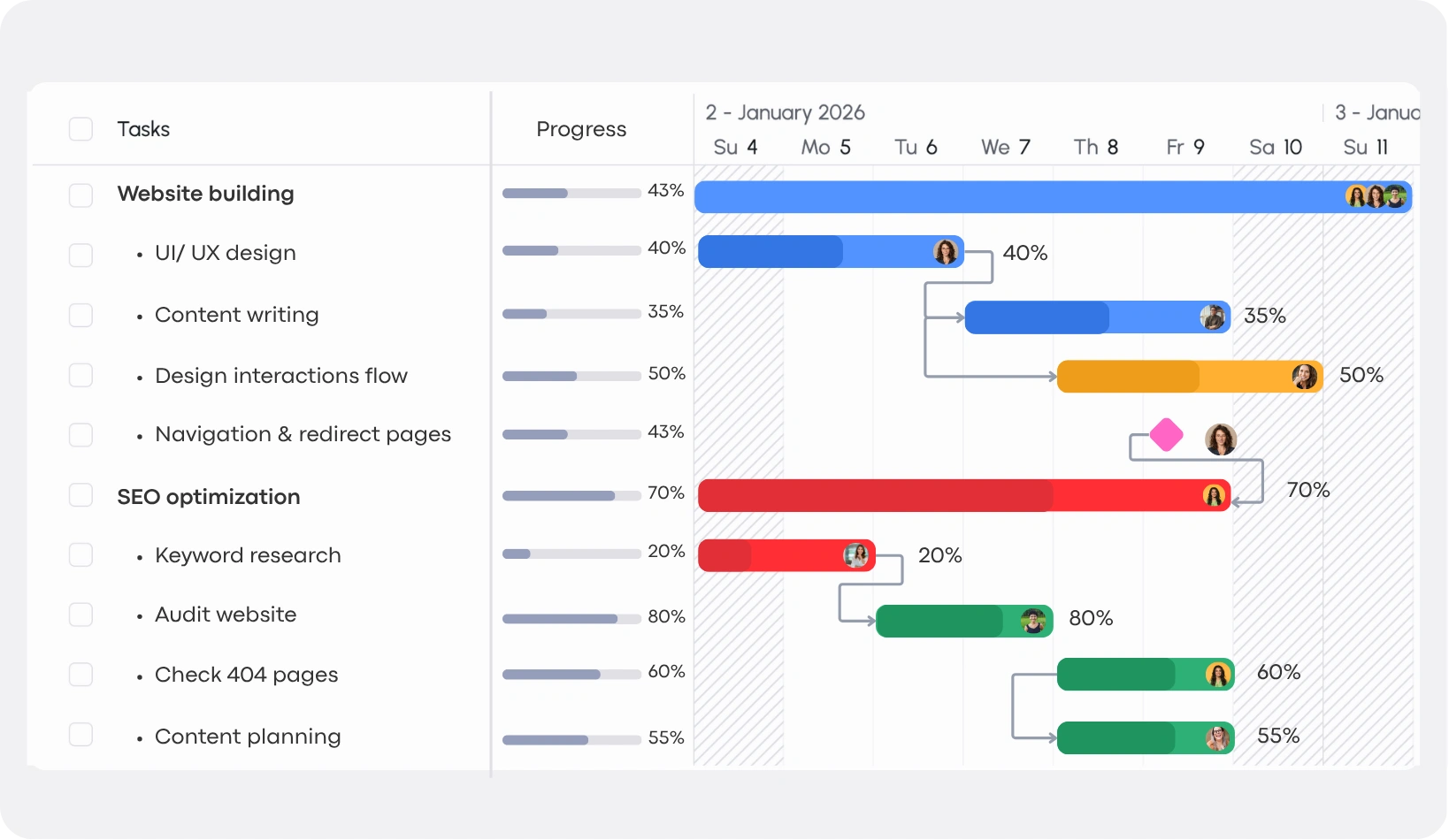Click Design interactions flow progress bar 50%

click(571, 376)
